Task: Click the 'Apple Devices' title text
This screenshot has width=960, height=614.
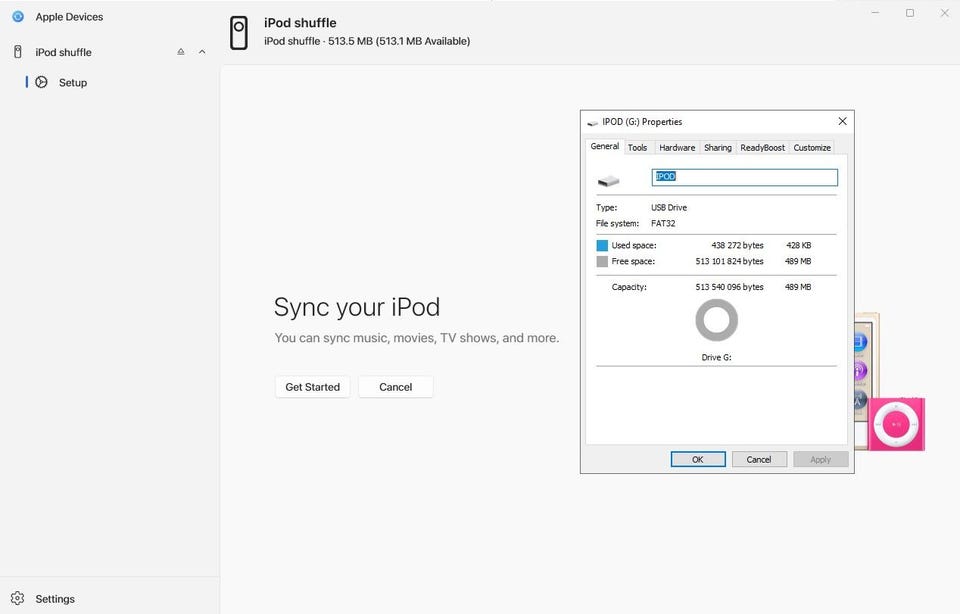Action: pyautogui.click(x=69, y=17)
